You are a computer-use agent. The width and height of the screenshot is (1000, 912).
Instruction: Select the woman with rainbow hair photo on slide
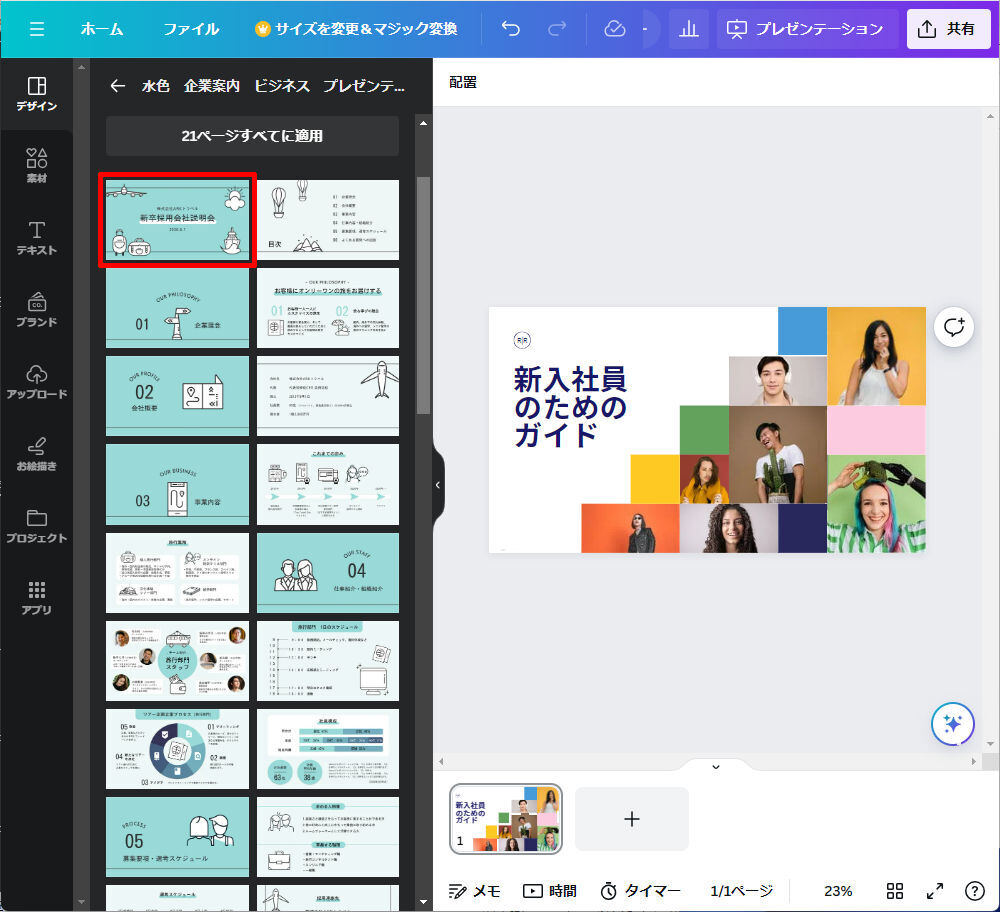point(876,503)
